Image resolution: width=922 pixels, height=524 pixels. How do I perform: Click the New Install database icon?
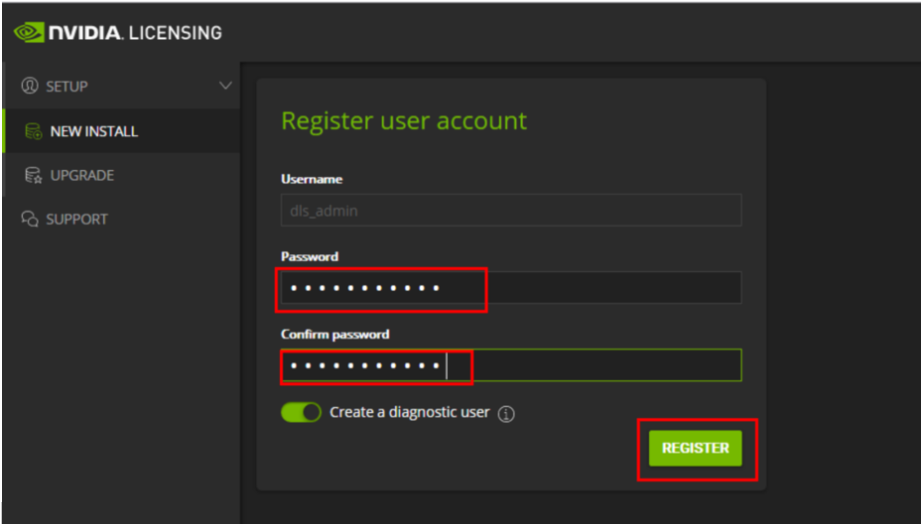click(33, 131)
